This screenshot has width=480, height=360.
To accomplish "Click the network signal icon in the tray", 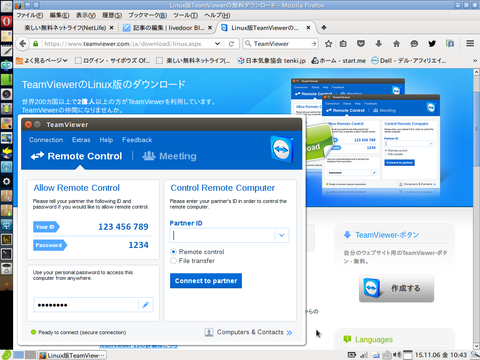I will click(x=364, y=355).
